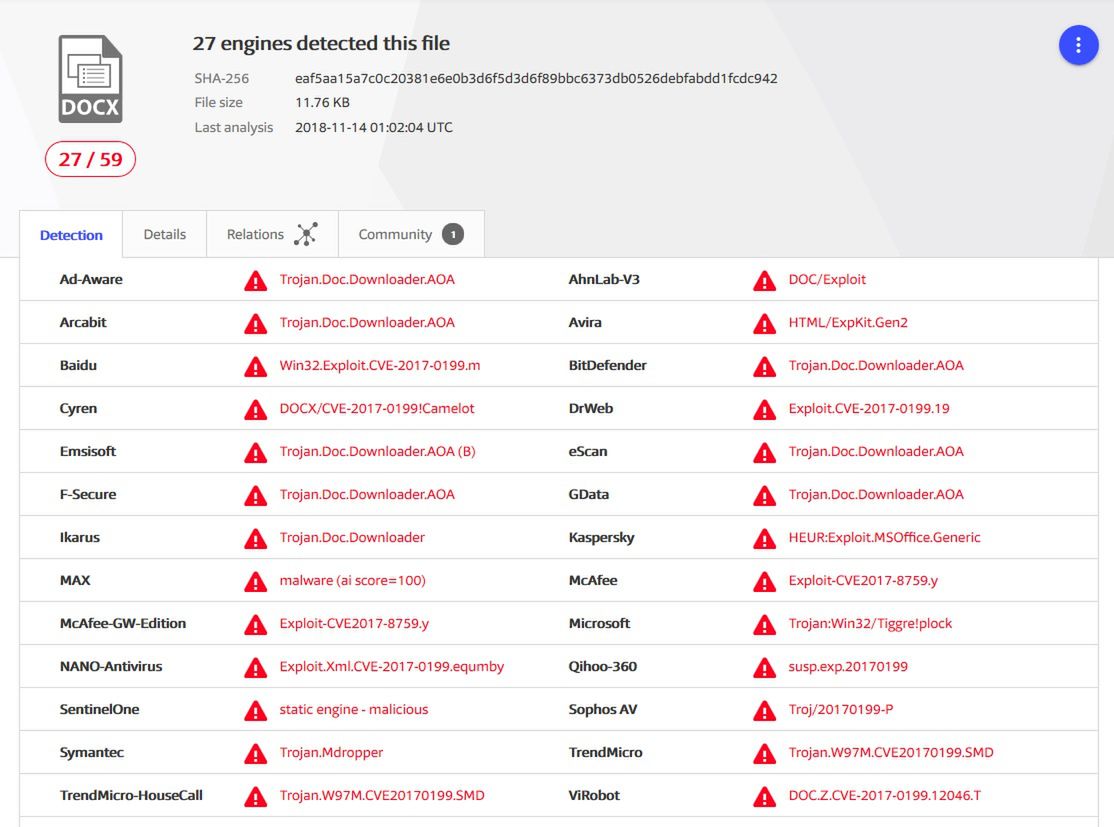Click the warning icon in DrWeb row
The width and height of the screenshot is (1114, 827).
764,409
